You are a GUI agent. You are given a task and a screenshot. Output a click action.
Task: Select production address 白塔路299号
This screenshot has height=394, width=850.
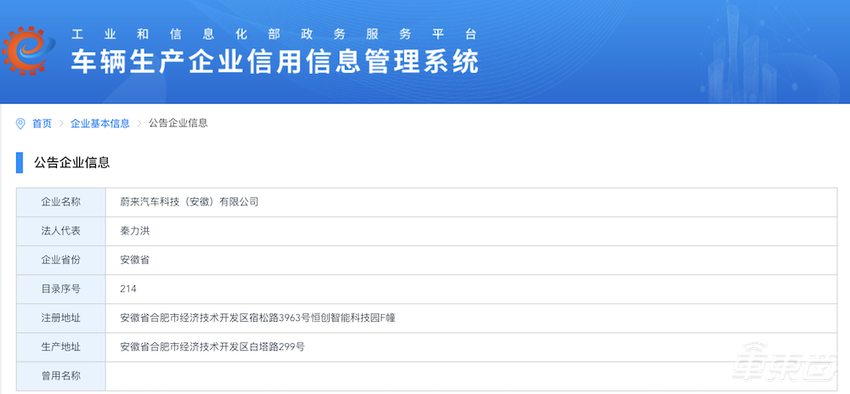click(212, 347)
